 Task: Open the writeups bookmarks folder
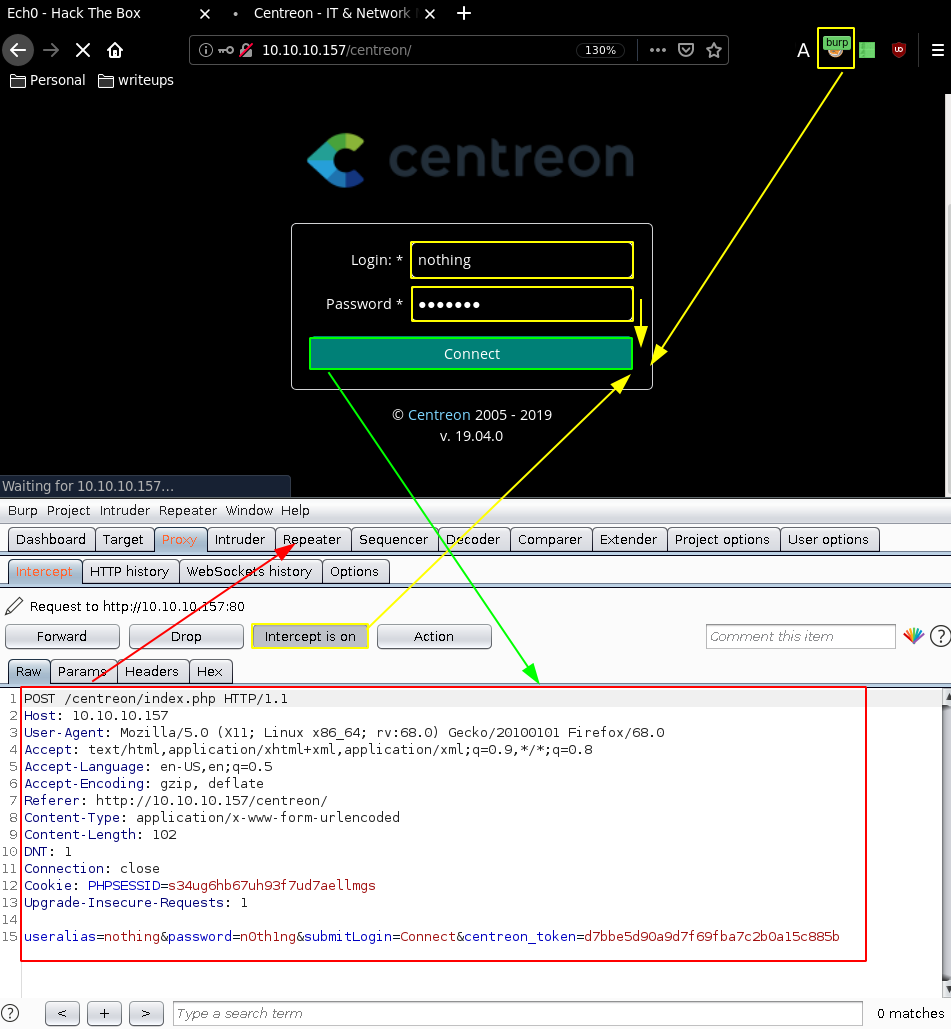pyautogui.click(x=136, y=80)
